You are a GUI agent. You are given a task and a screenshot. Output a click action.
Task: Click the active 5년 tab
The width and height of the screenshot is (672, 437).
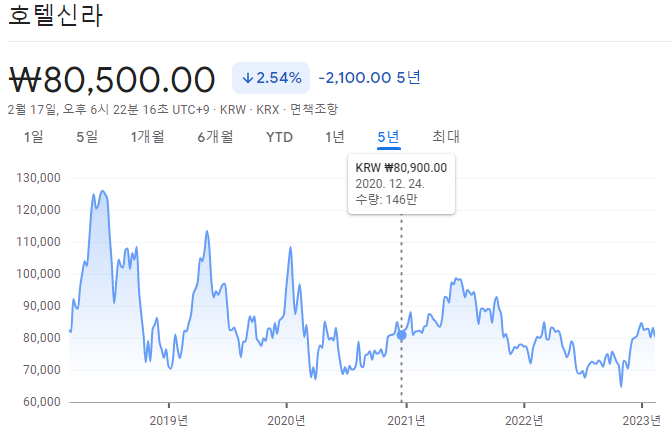pos(389,137)
